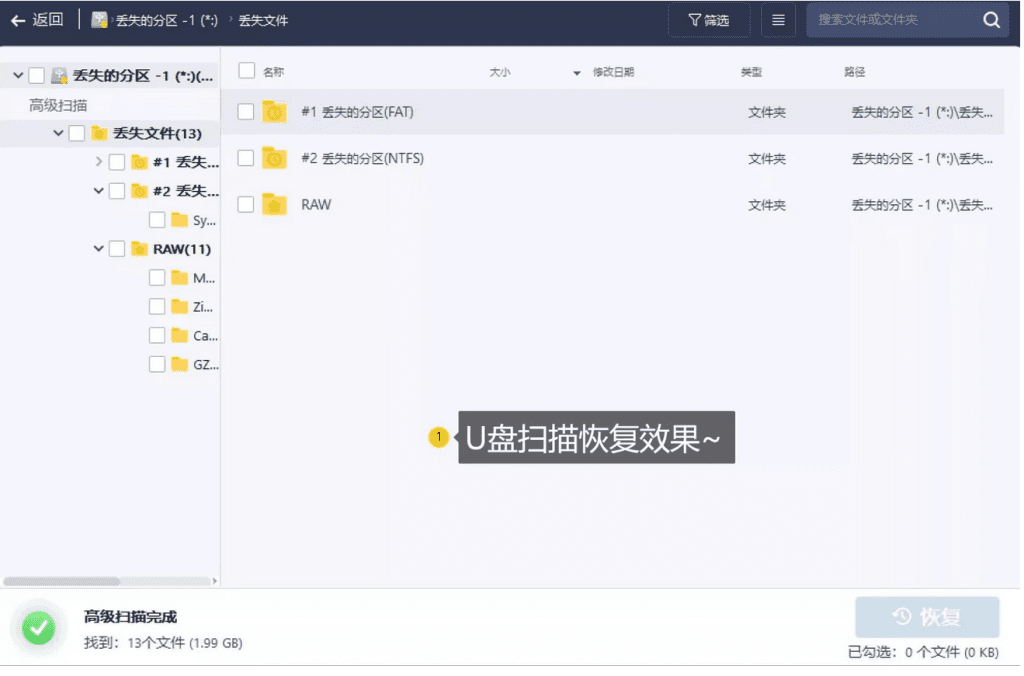Check the select-all checkbox in the header row
This screenshot has height=676, width=1024.
point(244,71)
